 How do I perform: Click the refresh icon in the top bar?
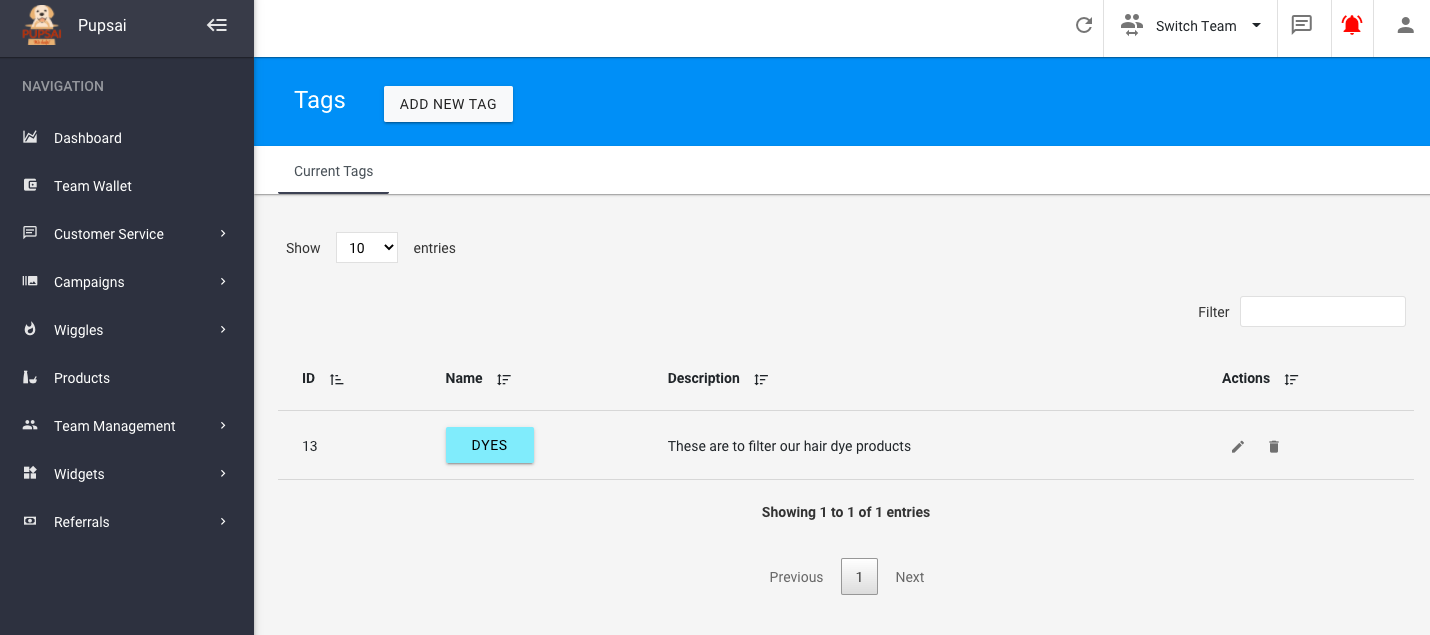(1083, 26)
